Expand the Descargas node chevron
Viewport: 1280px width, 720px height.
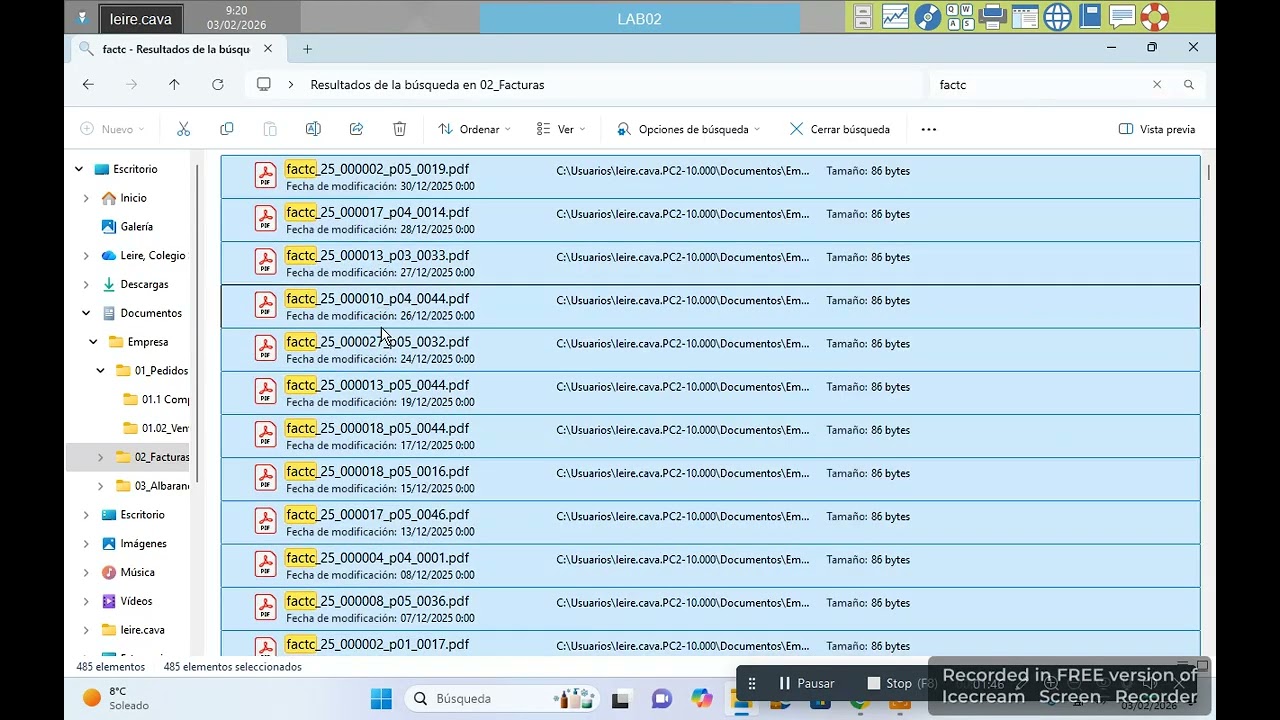pos(86,285)
